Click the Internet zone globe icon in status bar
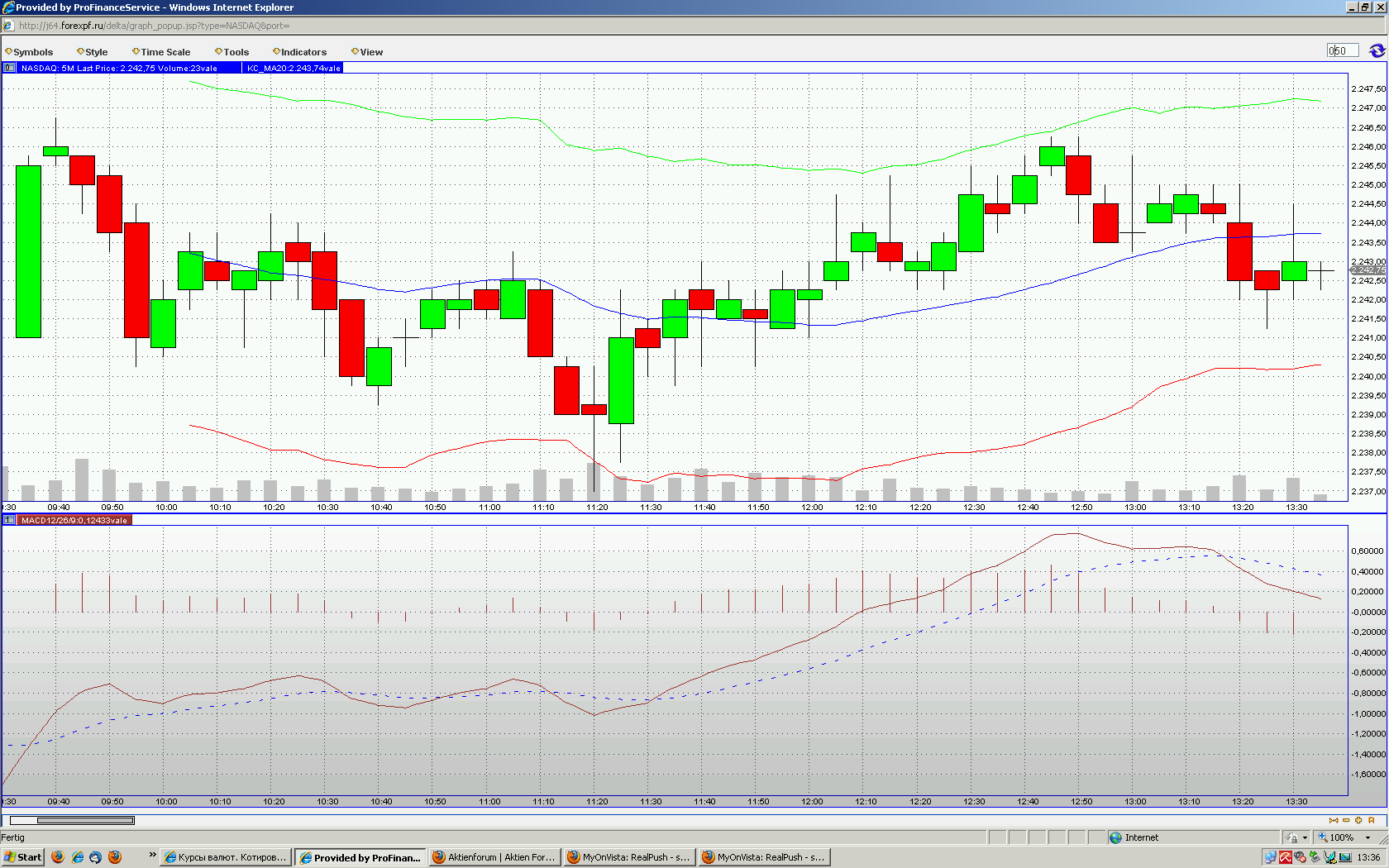The height and width of the screenshot is (868, 1389). point(1115,837)
